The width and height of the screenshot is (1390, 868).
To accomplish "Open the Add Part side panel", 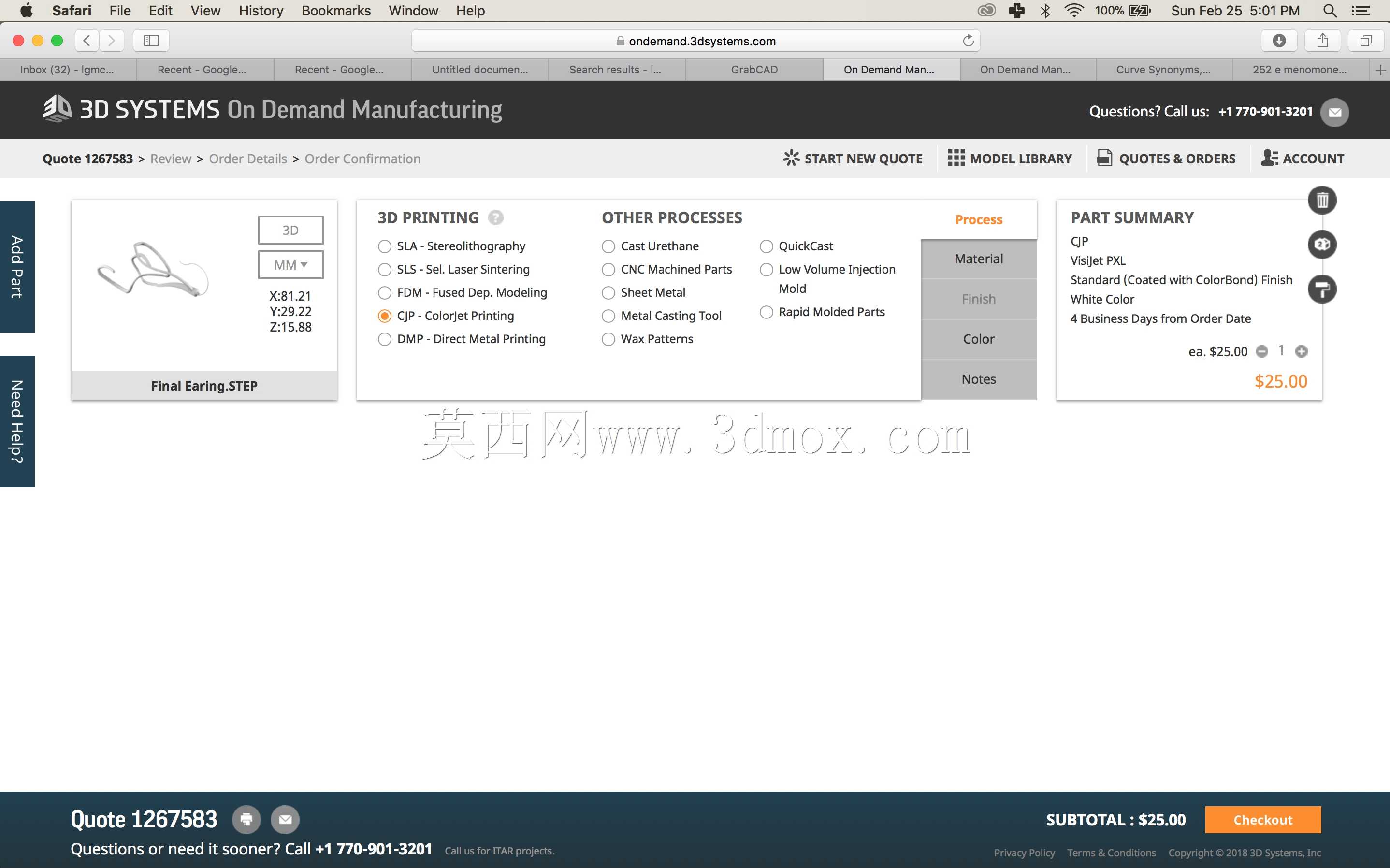I will [x=17, y=266].
